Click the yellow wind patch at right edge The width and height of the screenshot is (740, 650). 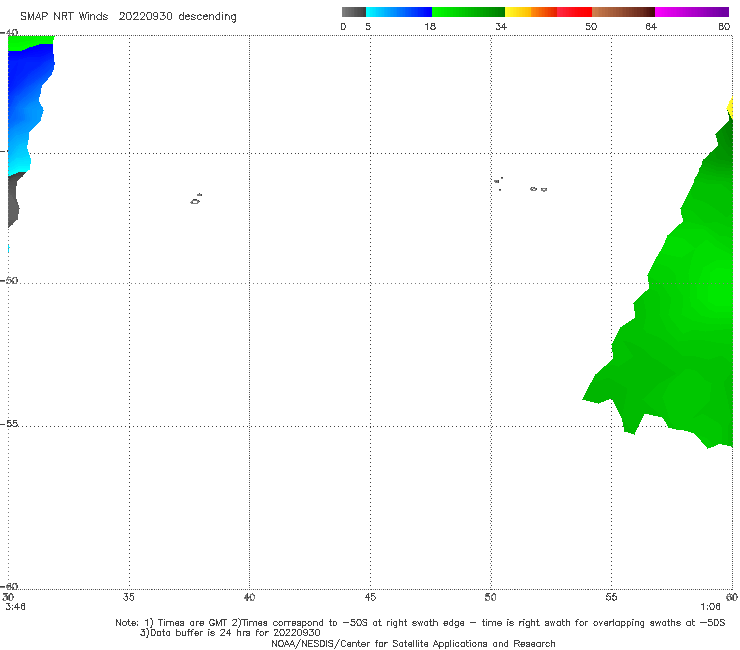tap(730, 108)
